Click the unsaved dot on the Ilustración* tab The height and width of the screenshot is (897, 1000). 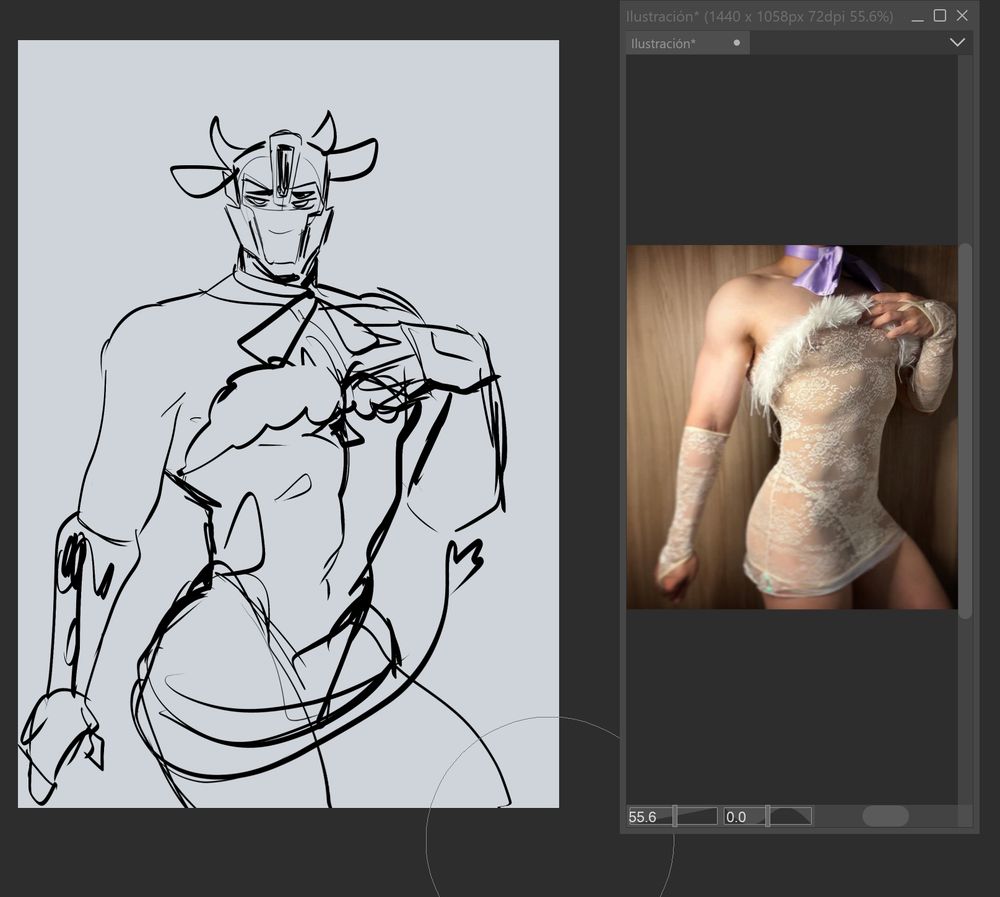click(x=737, y=43)
